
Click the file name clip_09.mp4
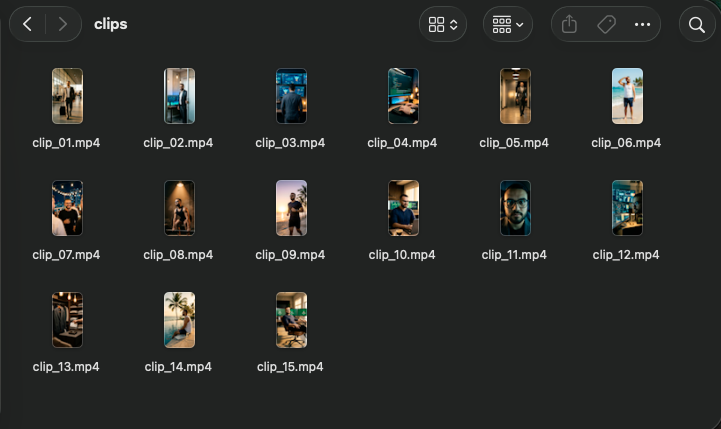[x=290, y=255]
